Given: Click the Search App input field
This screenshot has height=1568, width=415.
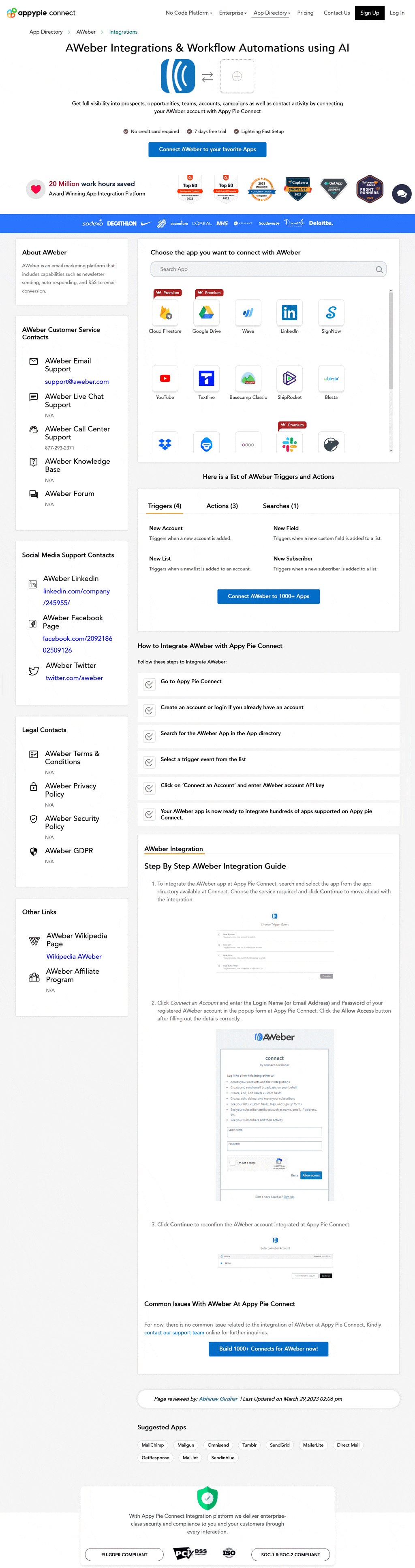Looking at the screenshot, I should tap(268, 270).
